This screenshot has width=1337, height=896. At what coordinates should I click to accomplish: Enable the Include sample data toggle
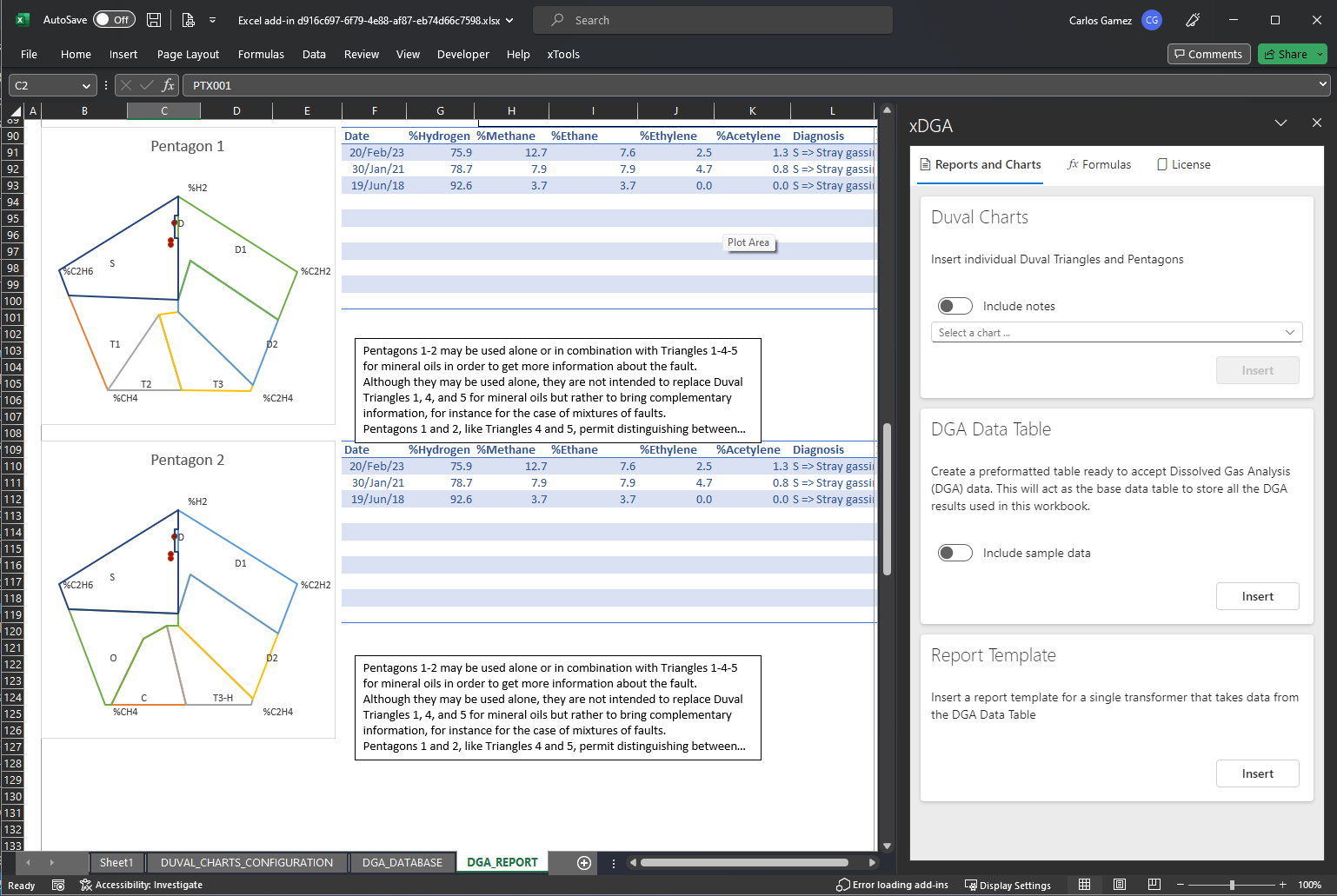pos(955,553)
